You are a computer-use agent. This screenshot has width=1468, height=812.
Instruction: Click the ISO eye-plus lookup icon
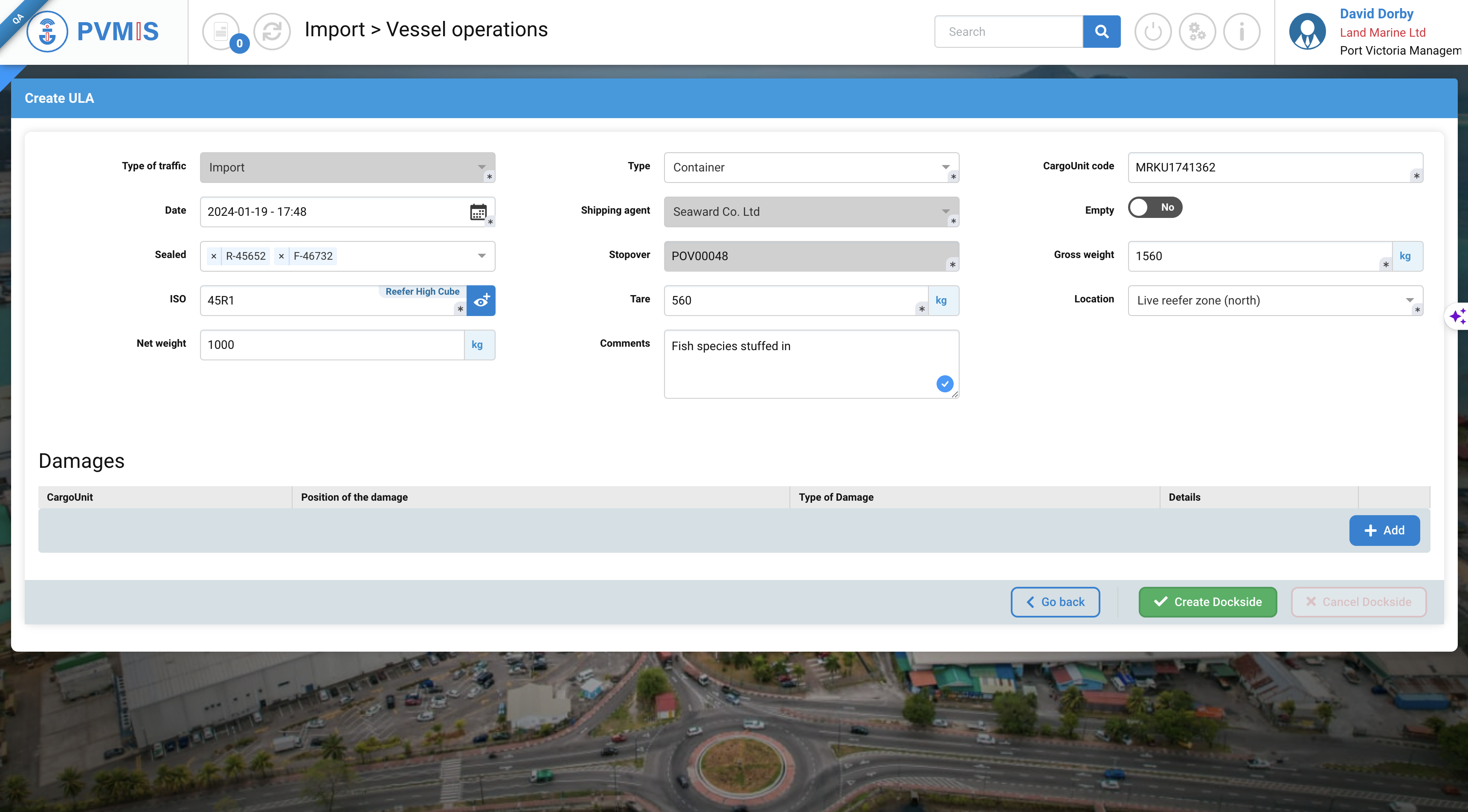tap(481, 300)
